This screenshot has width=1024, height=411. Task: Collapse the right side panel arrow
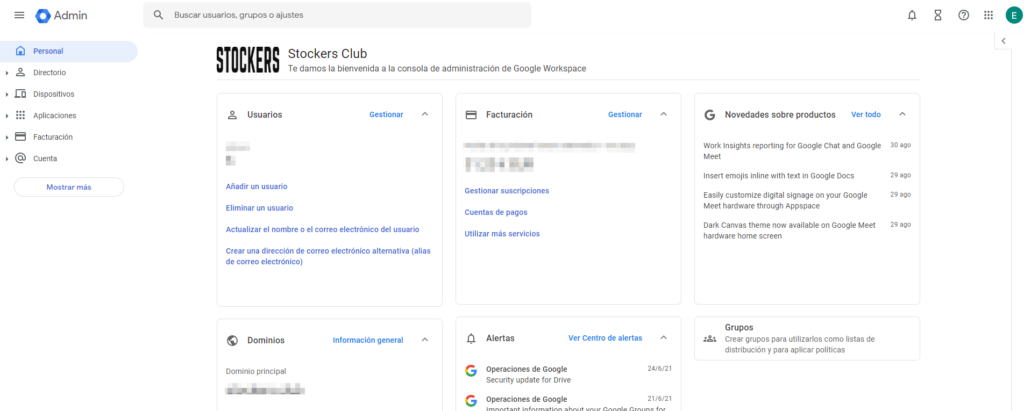click(1003, 41)
